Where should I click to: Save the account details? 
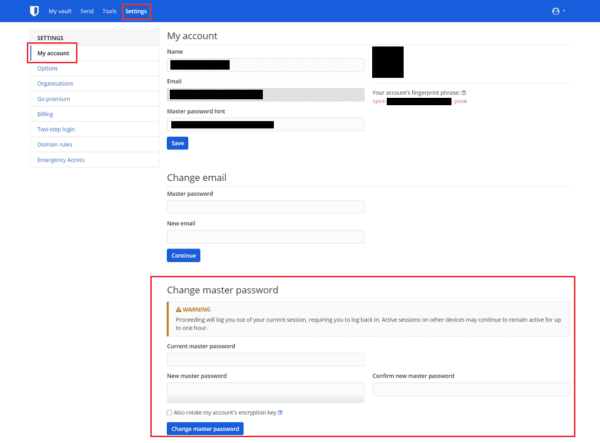pyautogui.click(x=178, y=143)
